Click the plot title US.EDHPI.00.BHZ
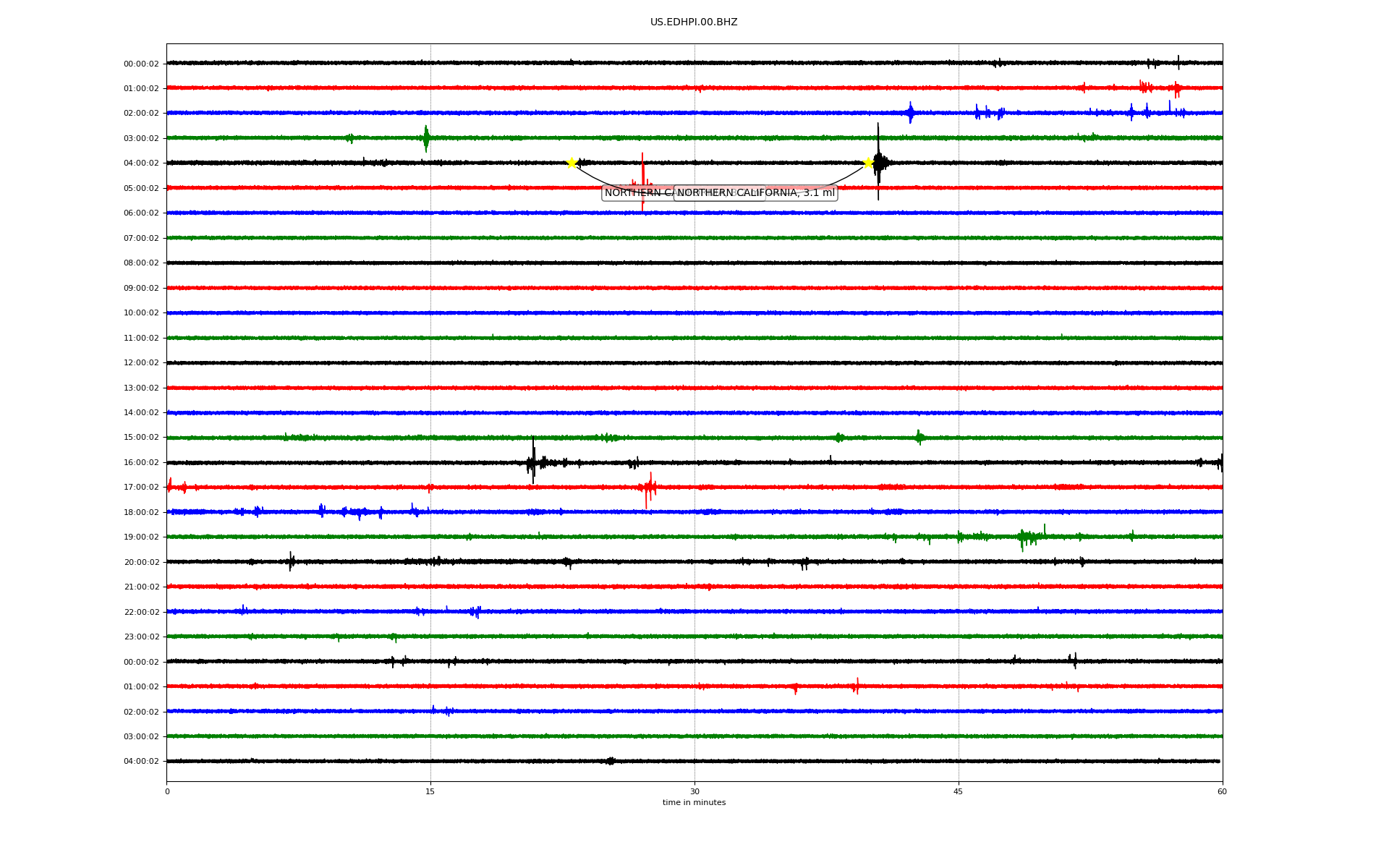The height and width of the screenshot is (868, 1389). click(694, 22)
